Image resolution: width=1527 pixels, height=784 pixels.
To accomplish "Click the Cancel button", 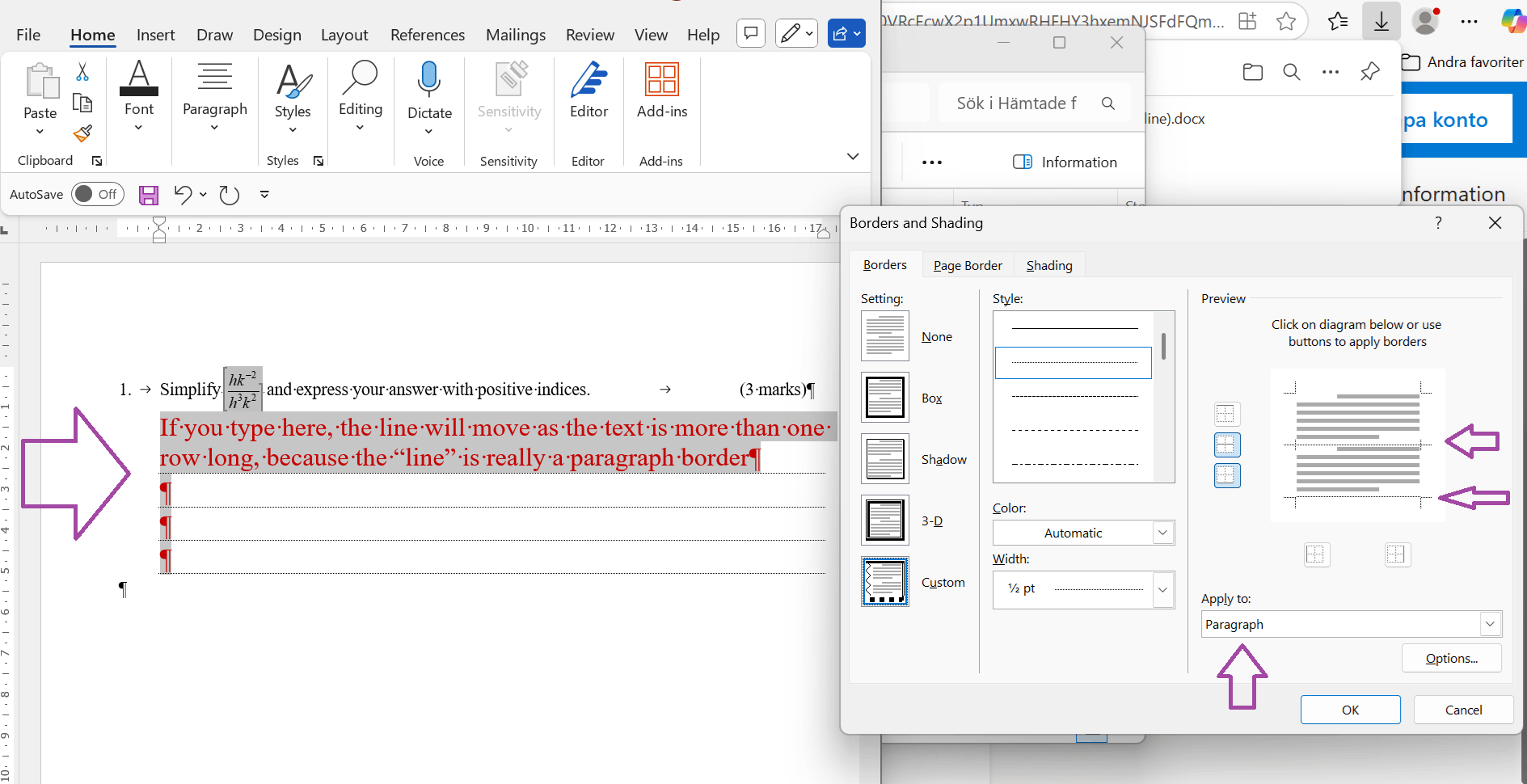I will [1464, 710].
